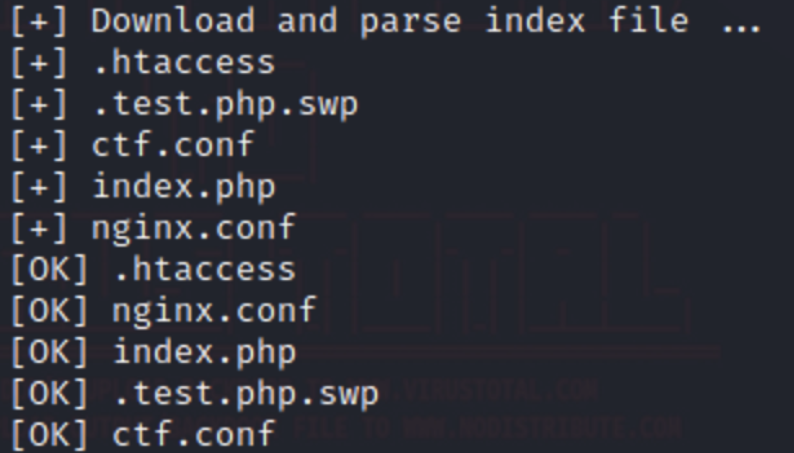Click the [+] marker before .htaccess
This screenshot has height=453, width=794.
tap(39, 63)
